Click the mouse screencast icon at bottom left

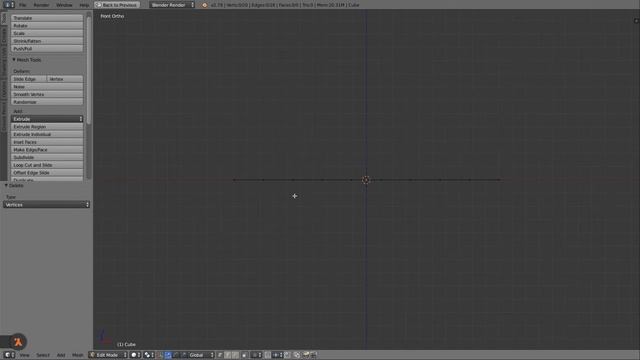(x=18, y=342)
